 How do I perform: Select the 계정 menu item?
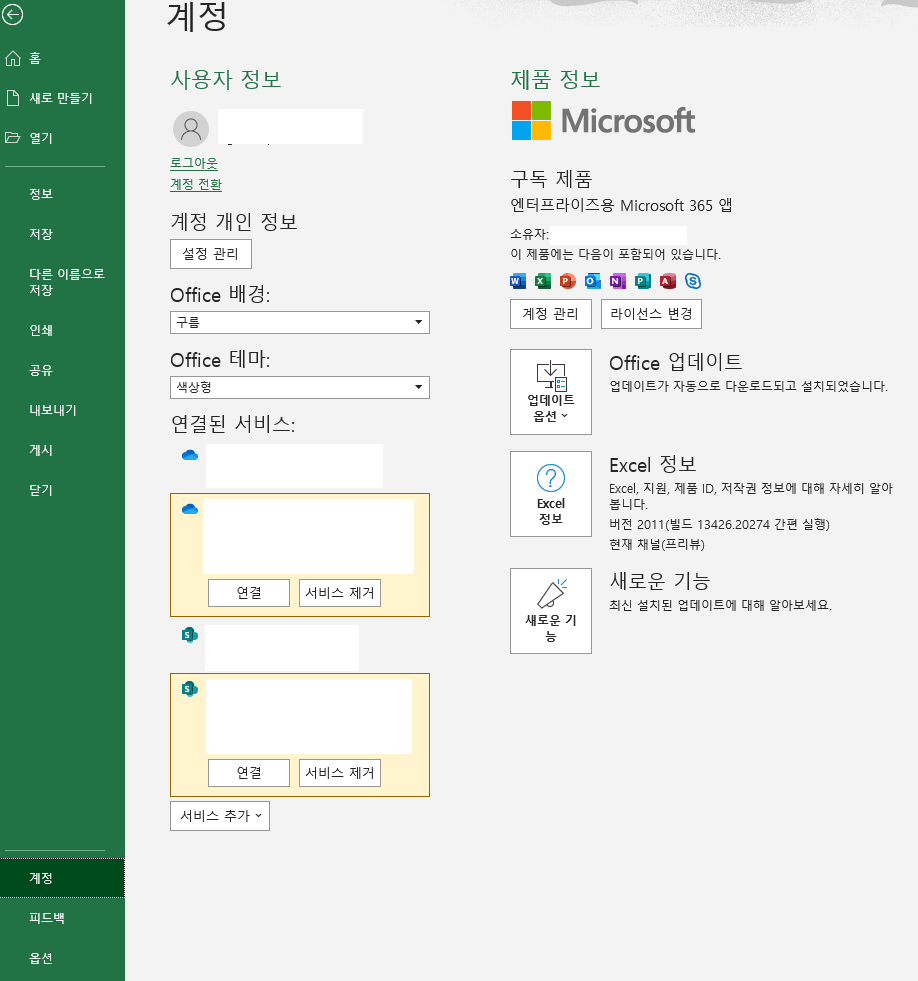tap(63, 878)
